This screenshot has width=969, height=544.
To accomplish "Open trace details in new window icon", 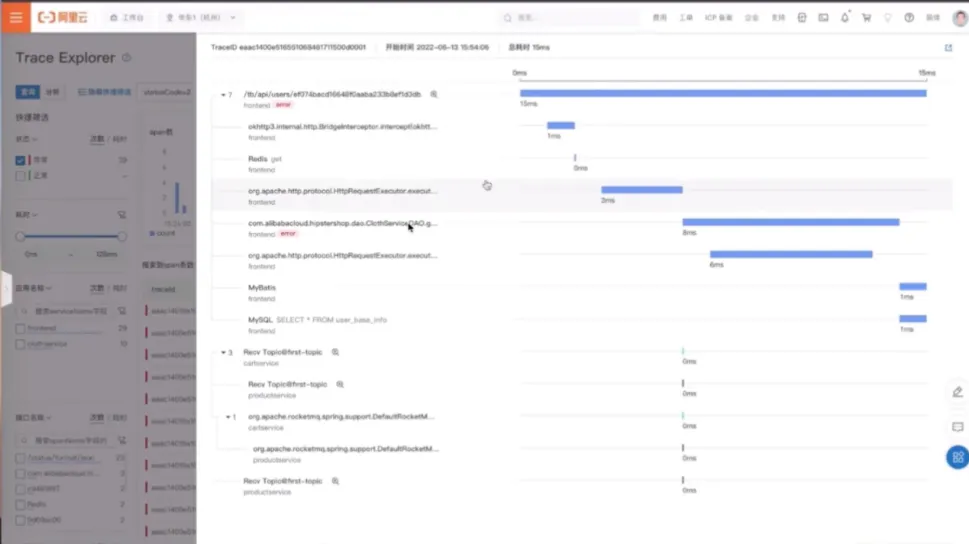I will tap(948, 48).
